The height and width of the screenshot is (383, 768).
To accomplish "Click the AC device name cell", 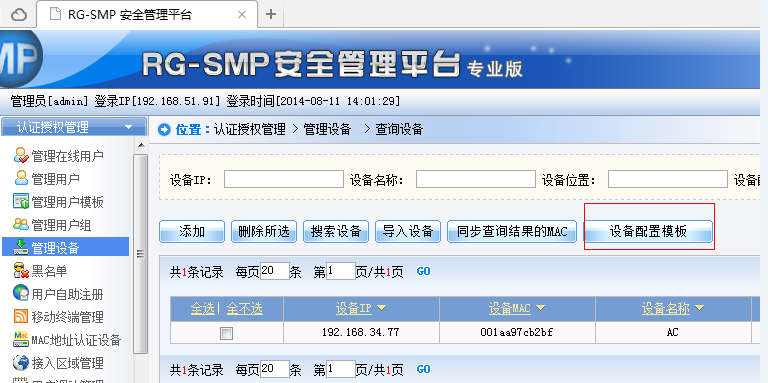I will pos(673,333).
